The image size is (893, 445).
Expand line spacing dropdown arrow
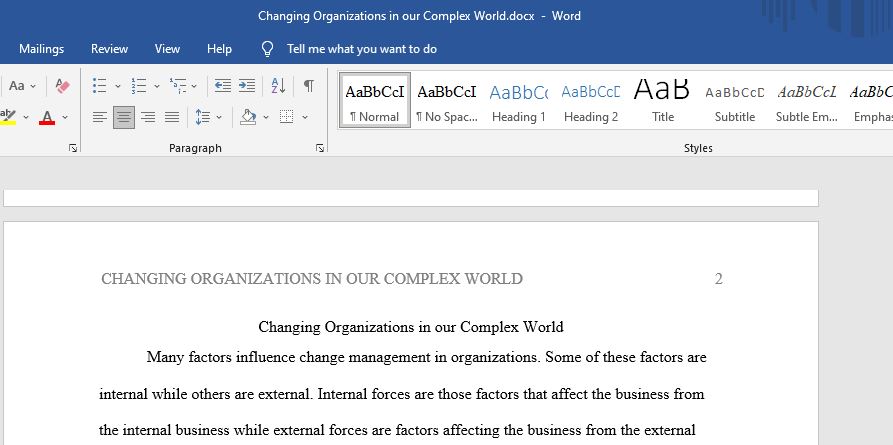tap(219, 117)
